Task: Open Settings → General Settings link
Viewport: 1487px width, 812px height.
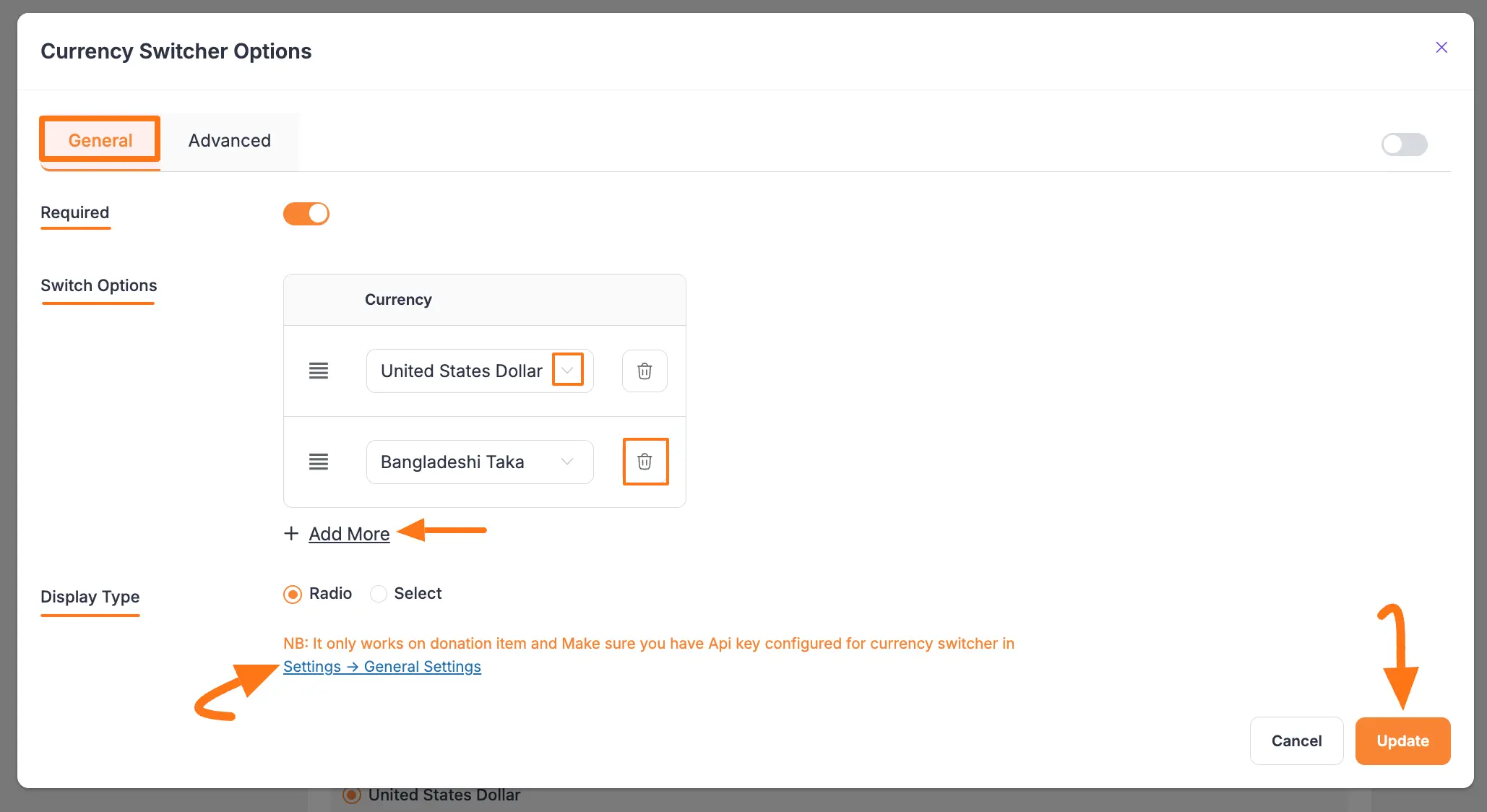Action: (x=382, y=666)
